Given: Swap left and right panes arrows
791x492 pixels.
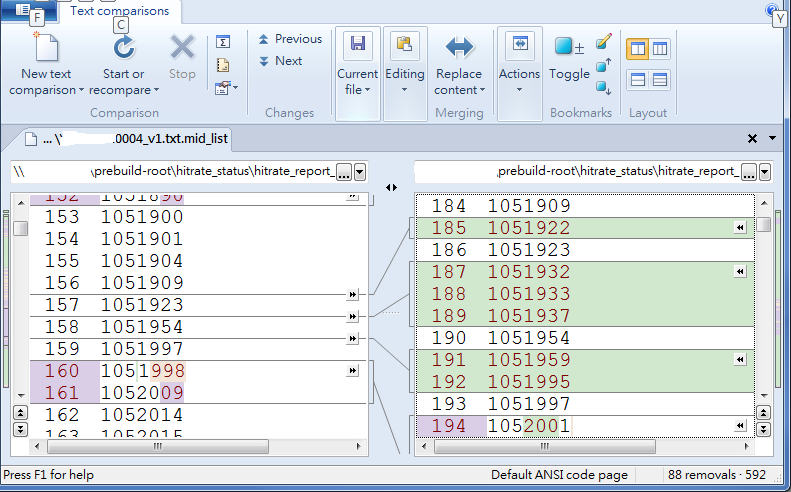Looking at the screenshot, I should click(x=391, y=187).
